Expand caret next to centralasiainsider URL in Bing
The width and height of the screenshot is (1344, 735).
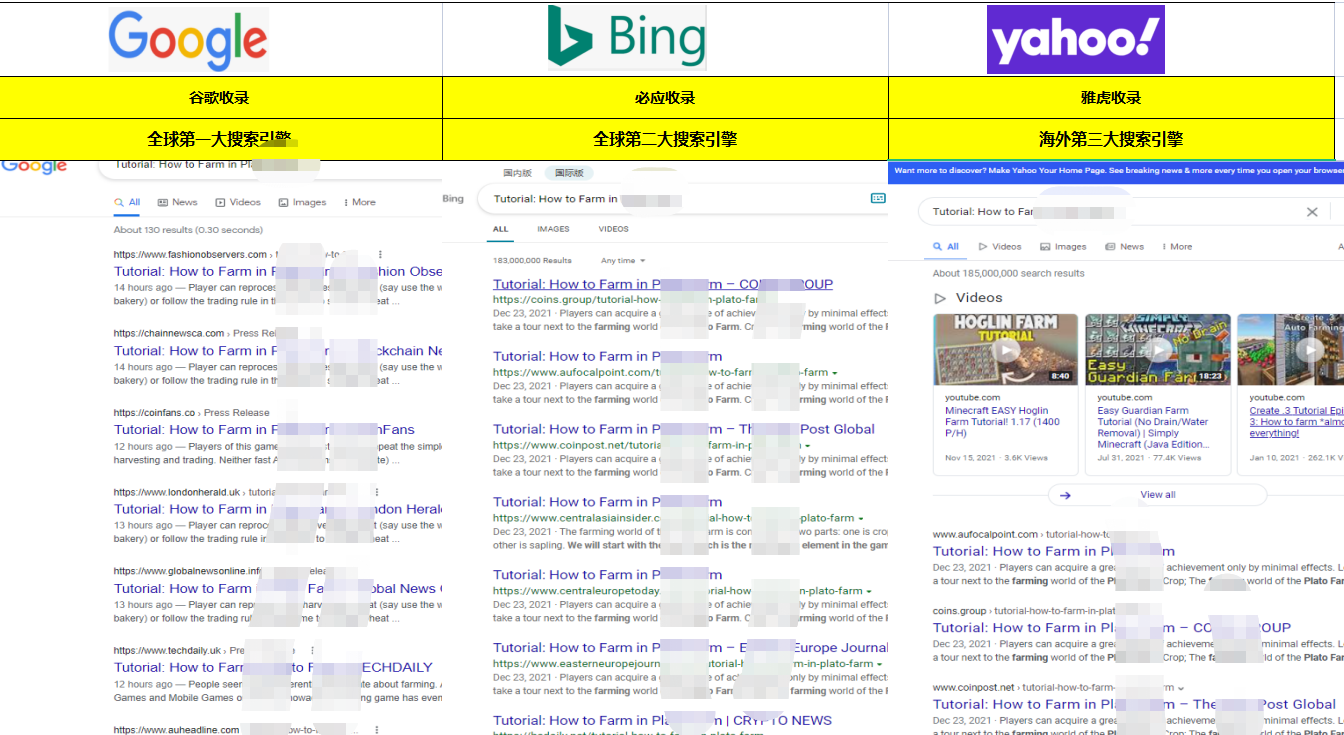click(860, 519)
